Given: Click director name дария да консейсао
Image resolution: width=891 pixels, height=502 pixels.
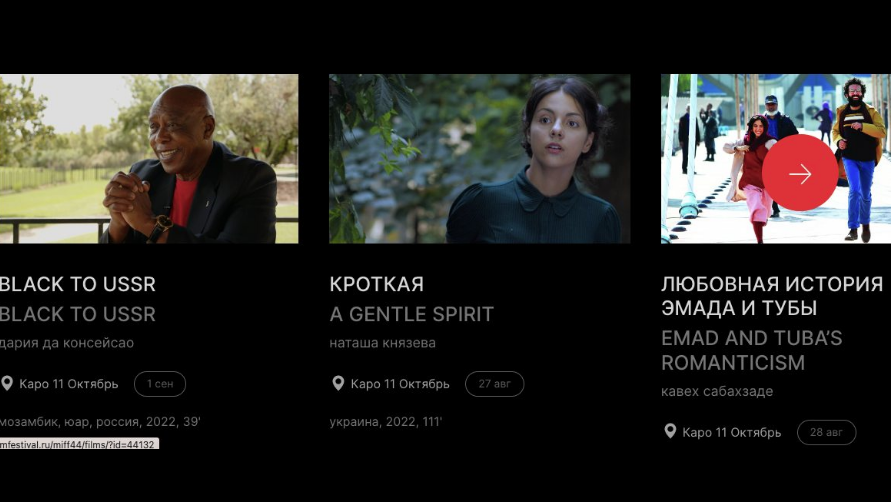Looking at the screenshot, I should [67, 343].
